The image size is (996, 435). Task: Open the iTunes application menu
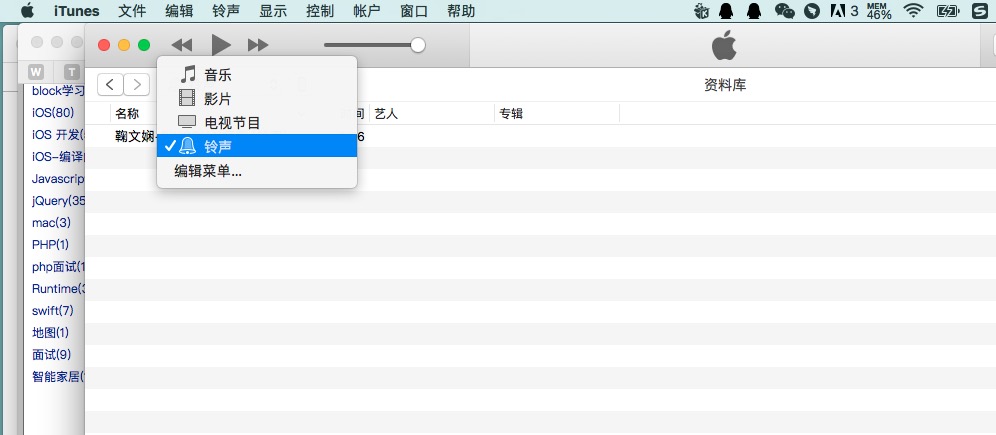pos(76,11)
